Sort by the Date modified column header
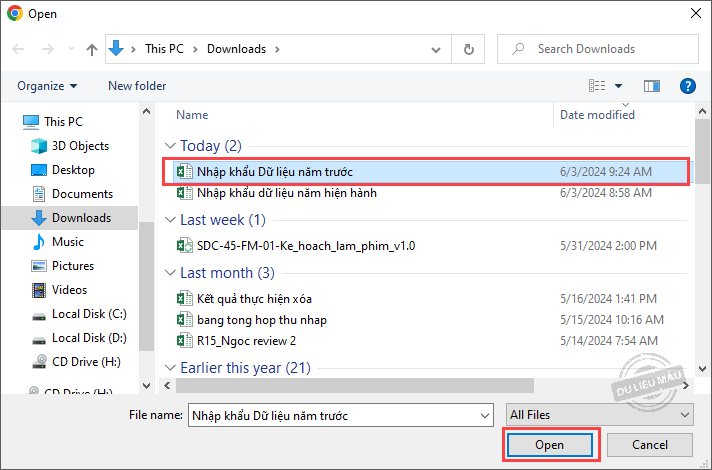The image size is (712, 470). point(597,115)
